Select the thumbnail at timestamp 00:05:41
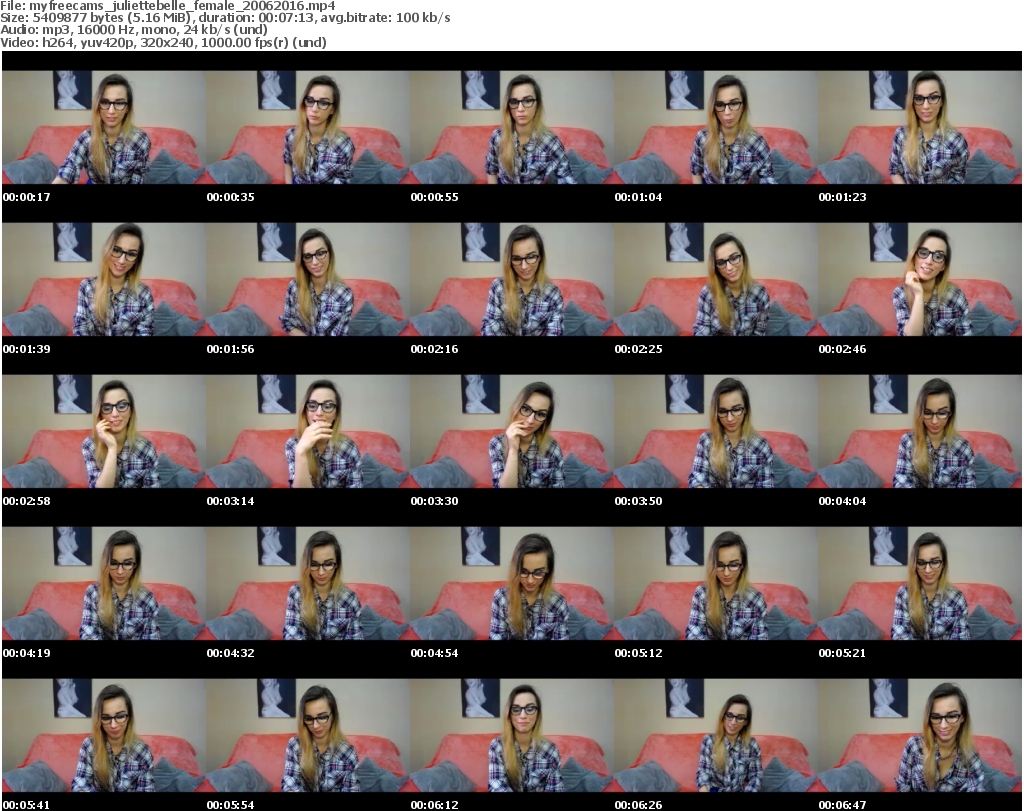1024x811 pixels. pyautogui.click(x=104, y=735)
